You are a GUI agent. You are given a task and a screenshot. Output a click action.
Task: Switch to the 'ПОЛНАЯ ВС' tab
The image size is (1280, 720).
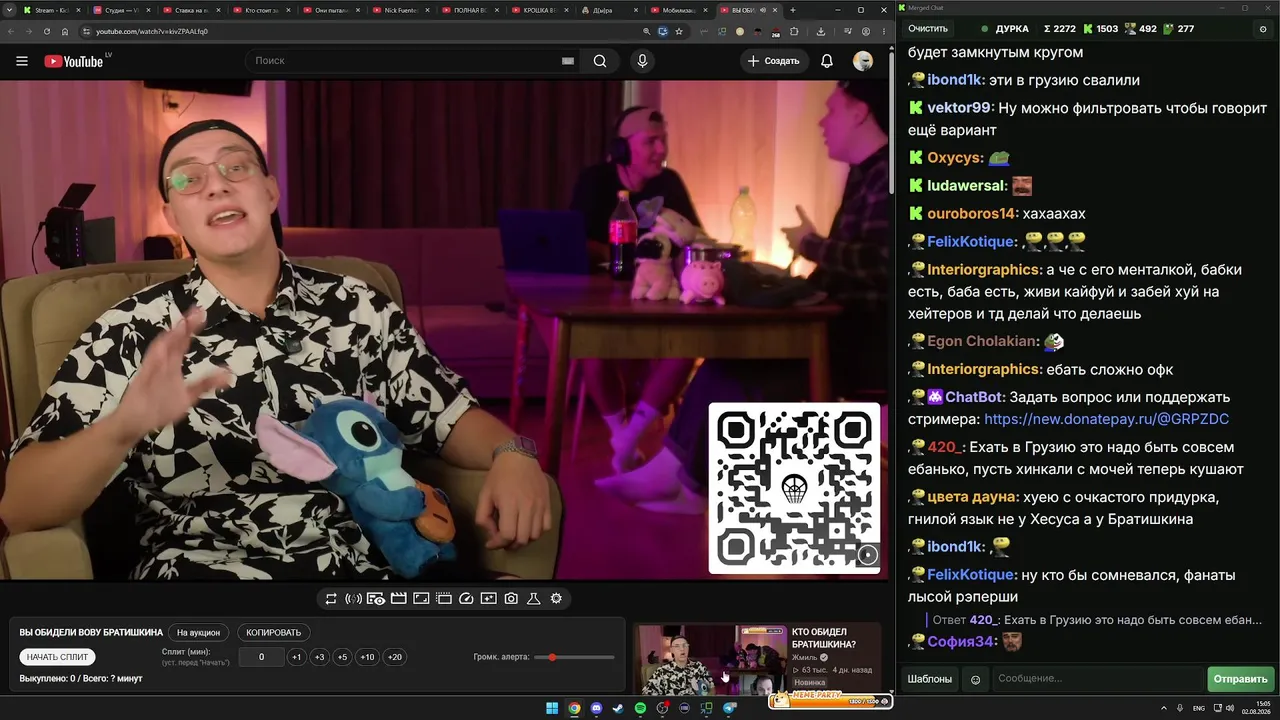tap(472, 10)
